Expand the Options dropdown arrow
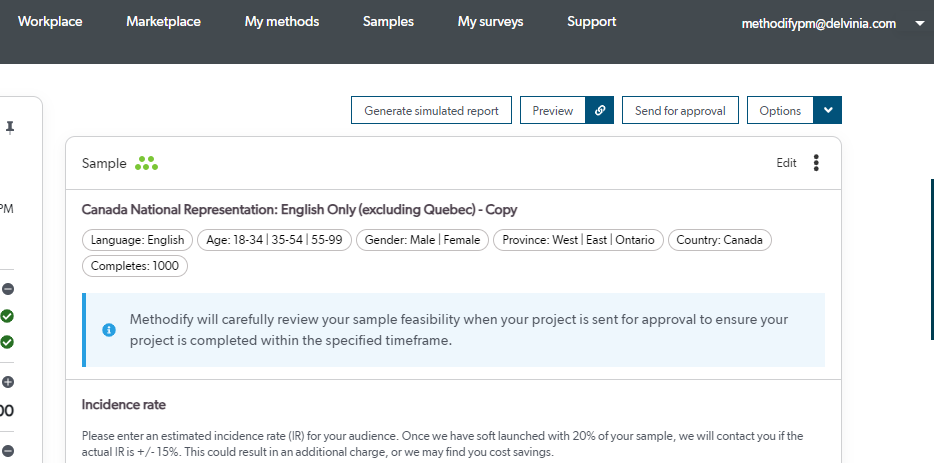 828,111
